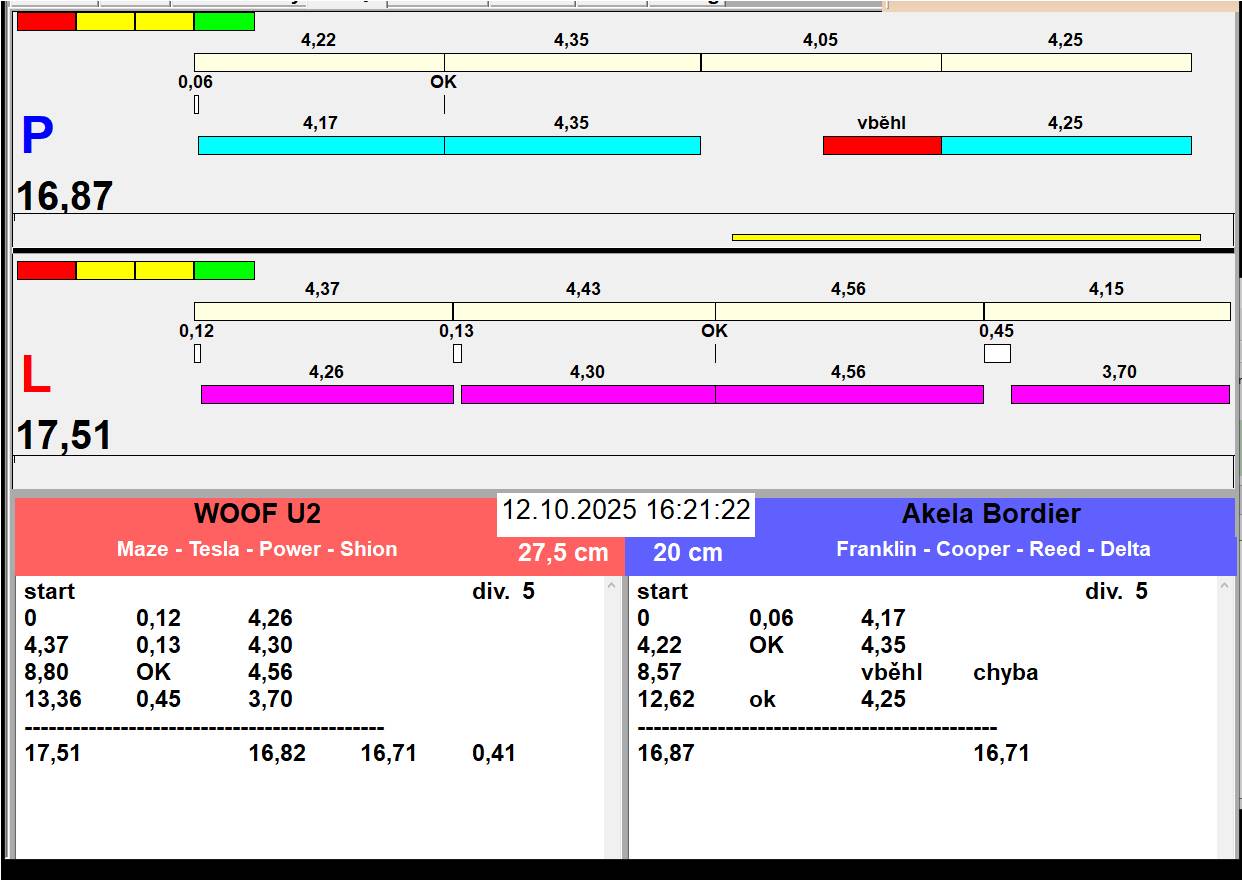Click the large 17,51 lane L total time
1242x880 pixels.
(65, 436)
